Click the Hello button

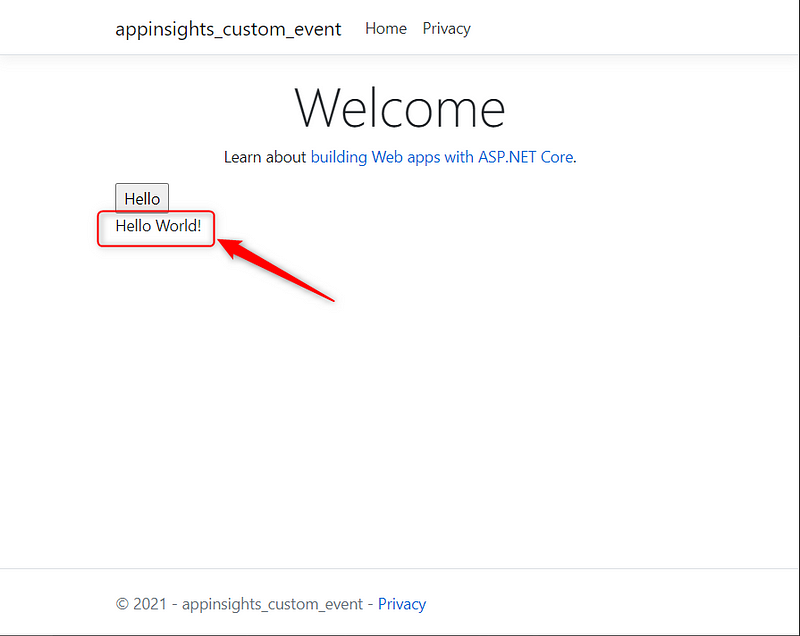(x=142, y=199)
